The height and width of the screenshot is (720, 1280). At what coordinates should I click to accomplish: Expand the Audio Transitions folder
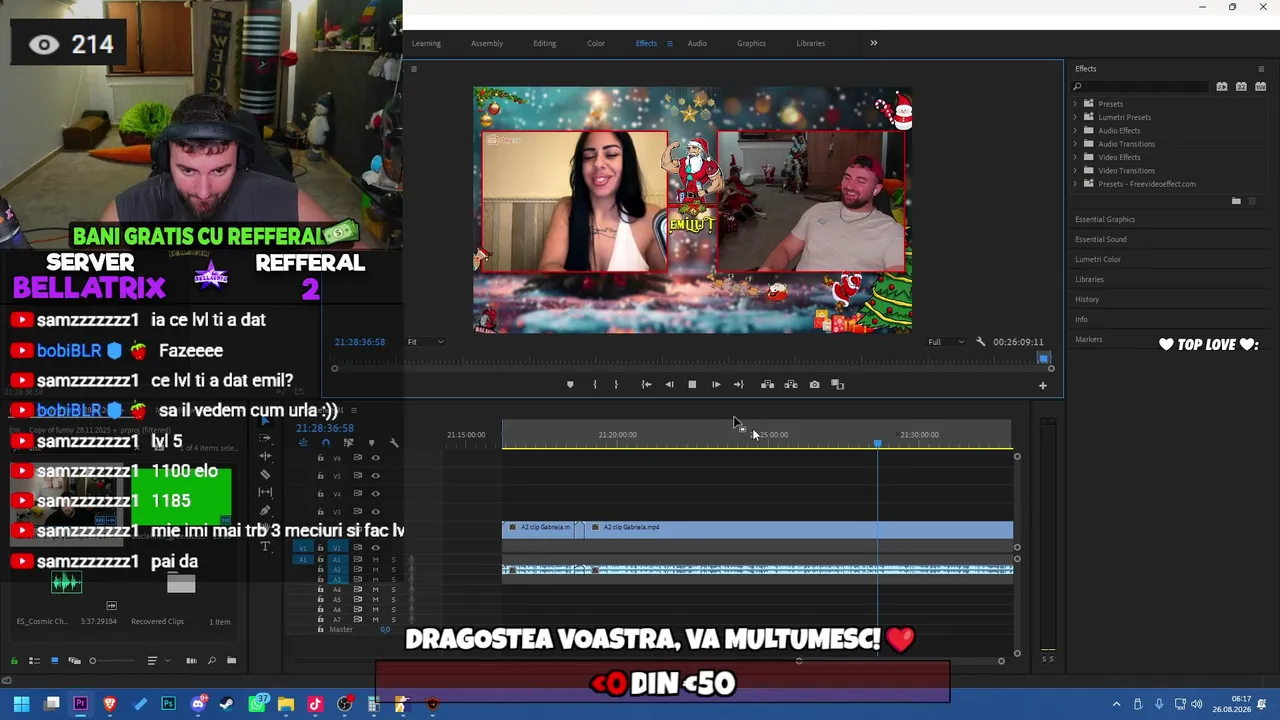1076,144
